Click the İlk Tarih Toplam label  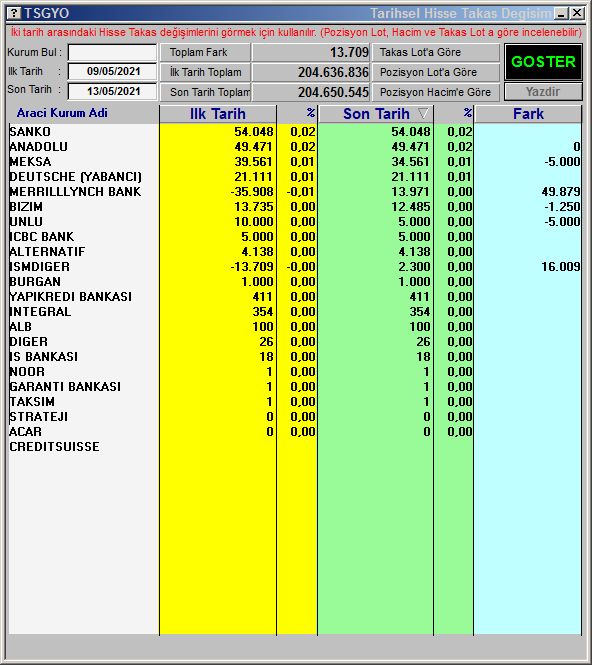pyautogui.click(x=205, y=72)
